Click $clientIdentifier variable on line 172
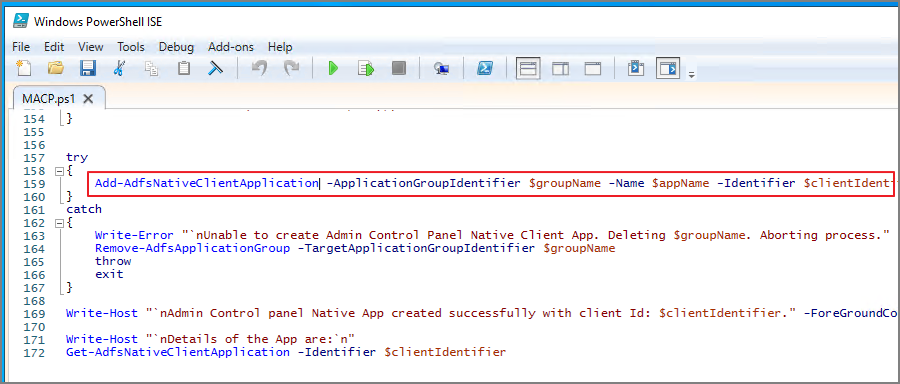 click(x=445, y=351)
